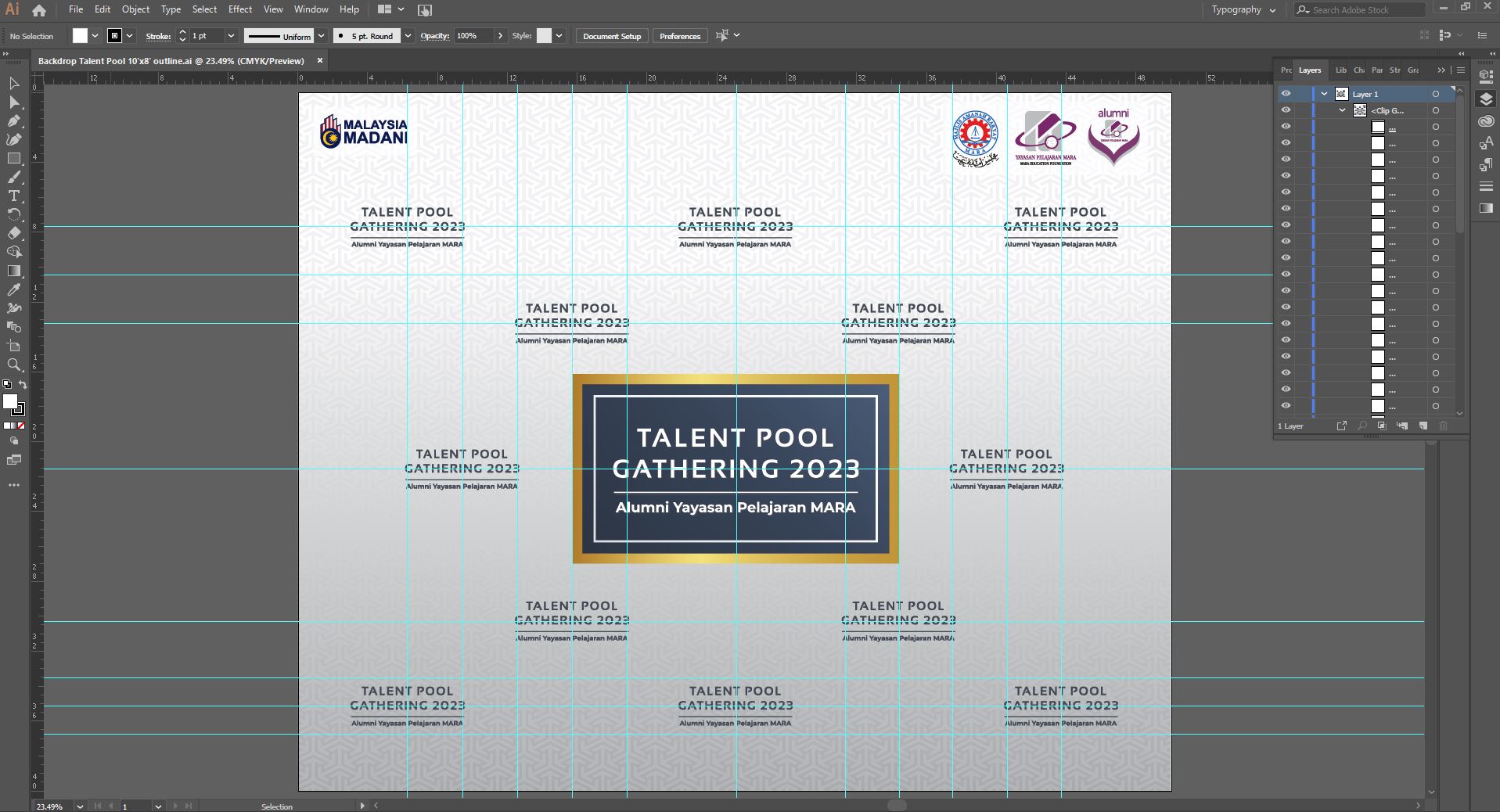Open the stroke weight dropdown
Image resolution: width=1500 pixels, height=812 pixels.
[x=231, y=36]
